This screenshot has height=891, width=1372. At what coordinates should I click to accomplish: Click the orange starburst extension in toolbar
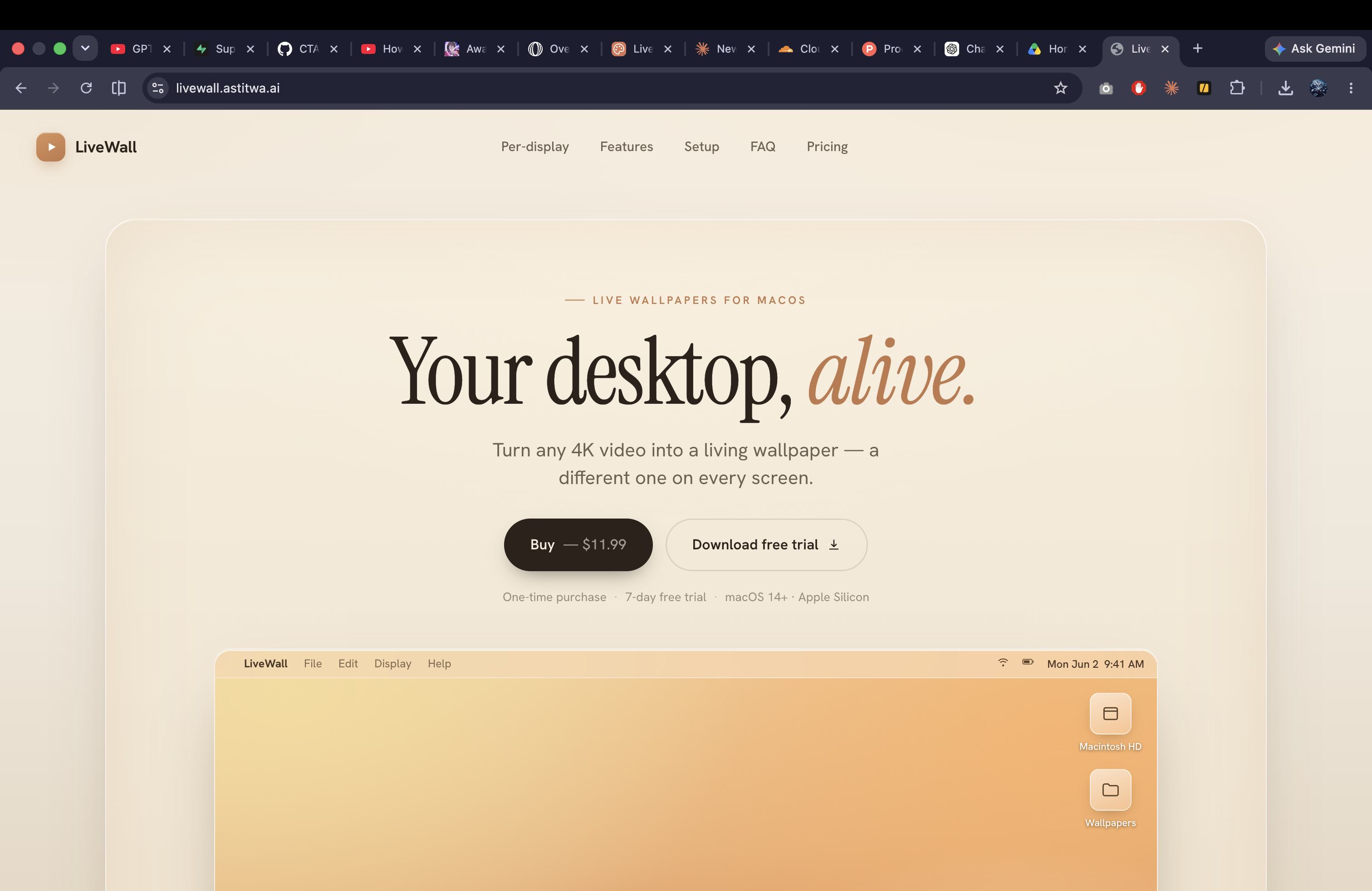[x=1171, y=88]
